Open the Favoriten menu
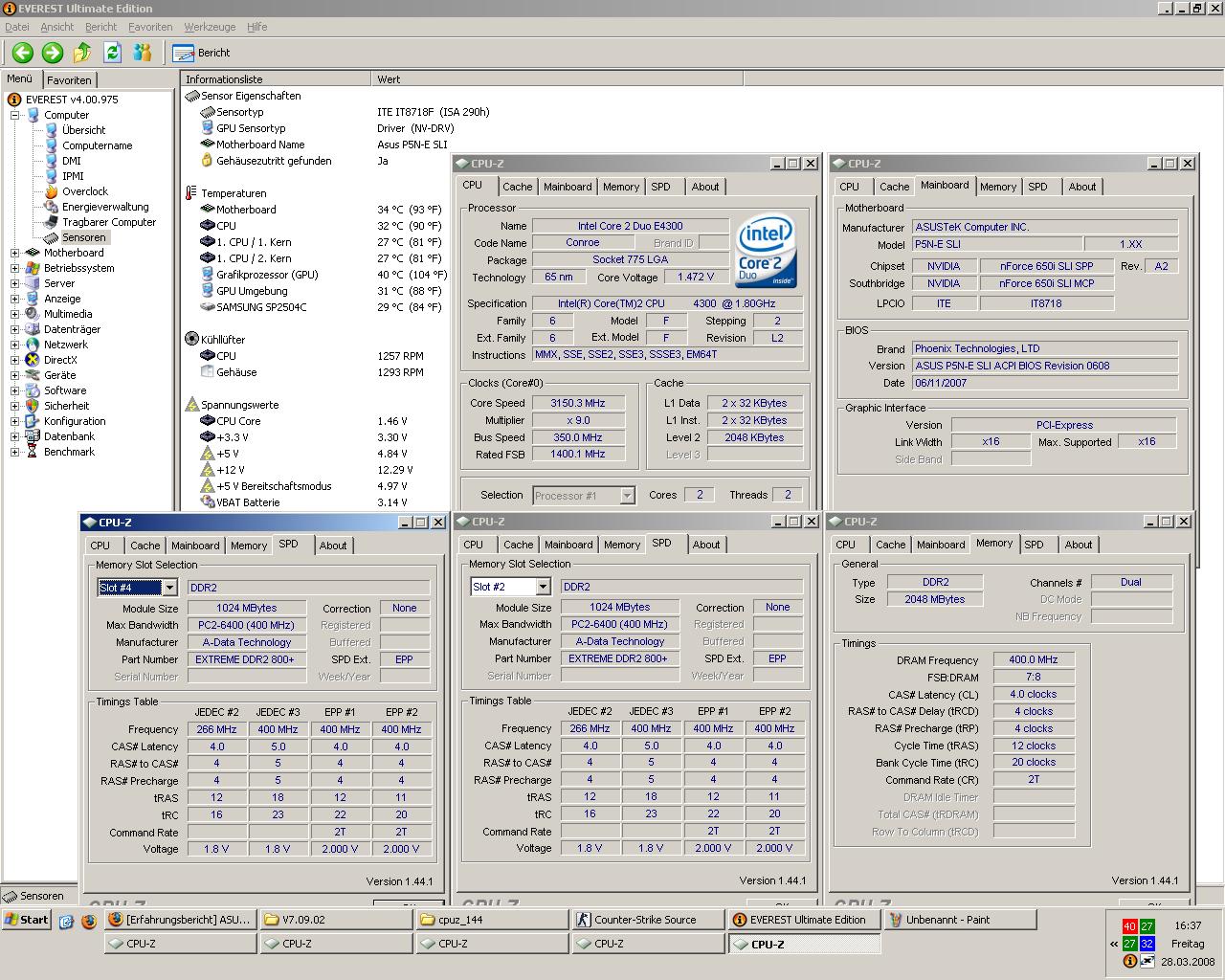 [150, 27]
